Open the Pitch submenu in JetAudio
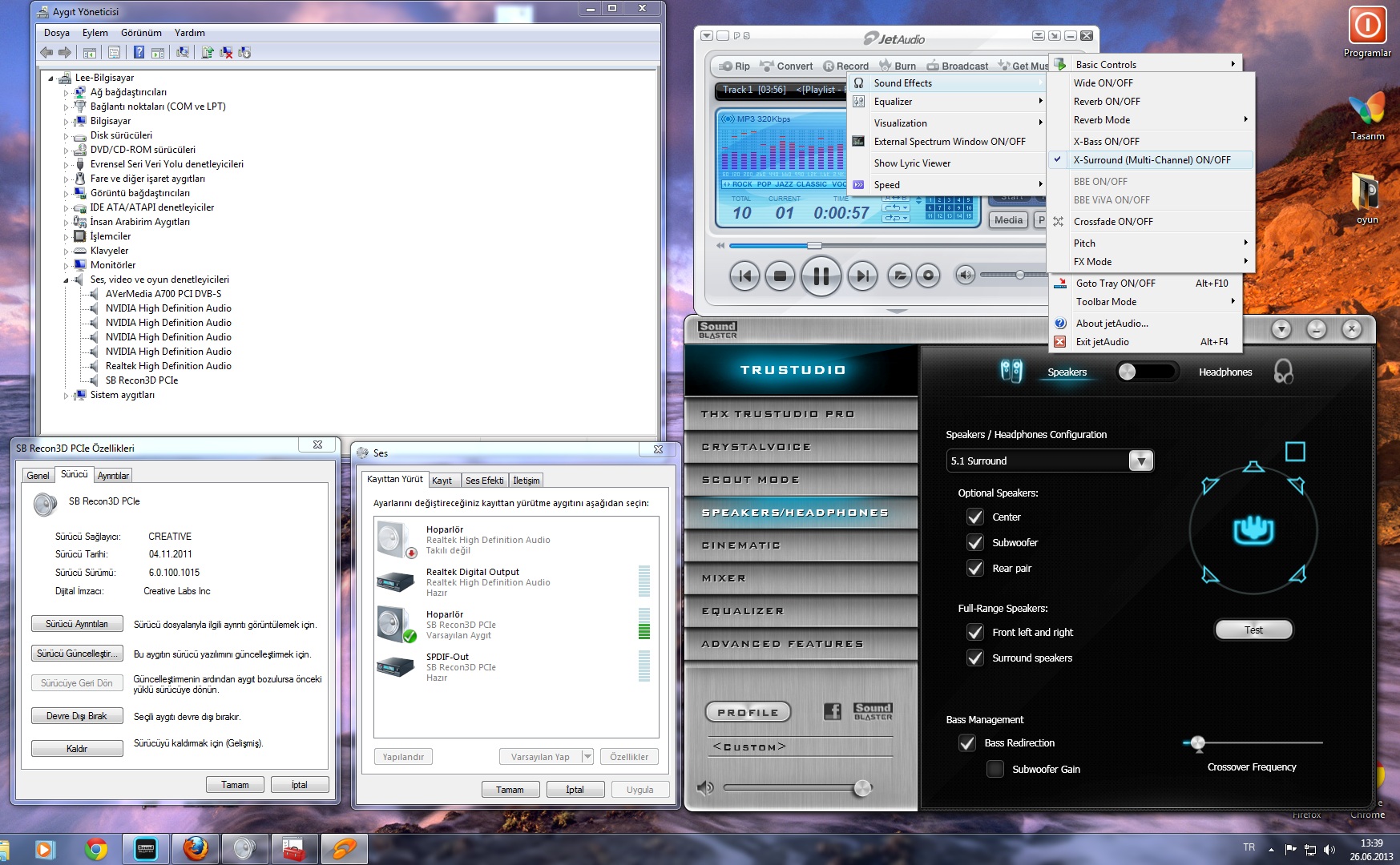 tap(1151, 243)
